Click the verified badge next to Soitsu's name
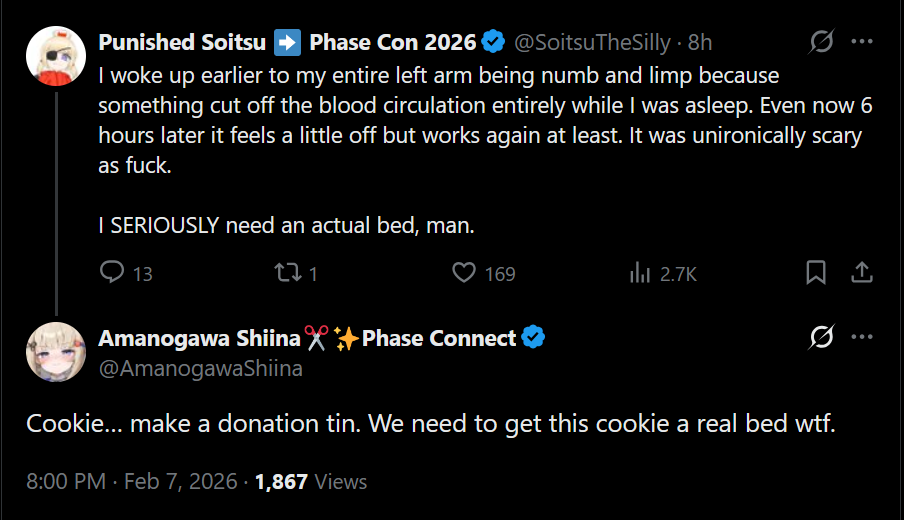 [x=493, y=42]
